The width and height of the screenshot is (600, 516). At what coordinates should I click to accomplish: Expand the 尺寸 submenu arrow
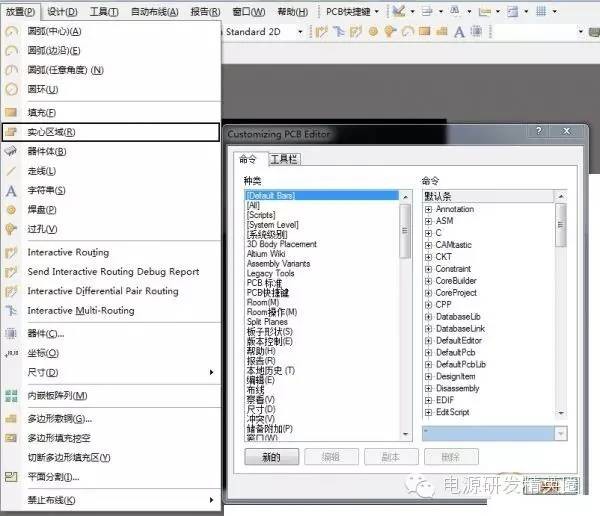[x=211, y=373]
